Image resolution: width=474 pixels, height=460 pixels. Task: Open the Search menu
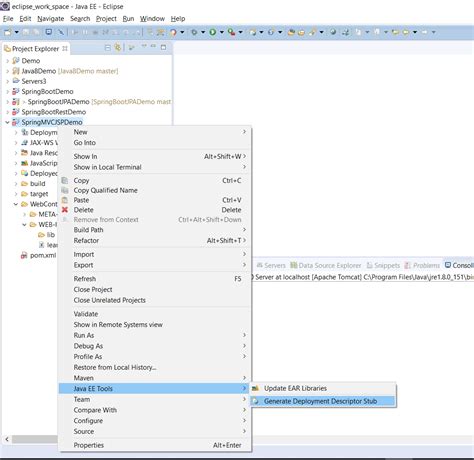point(80,19)
